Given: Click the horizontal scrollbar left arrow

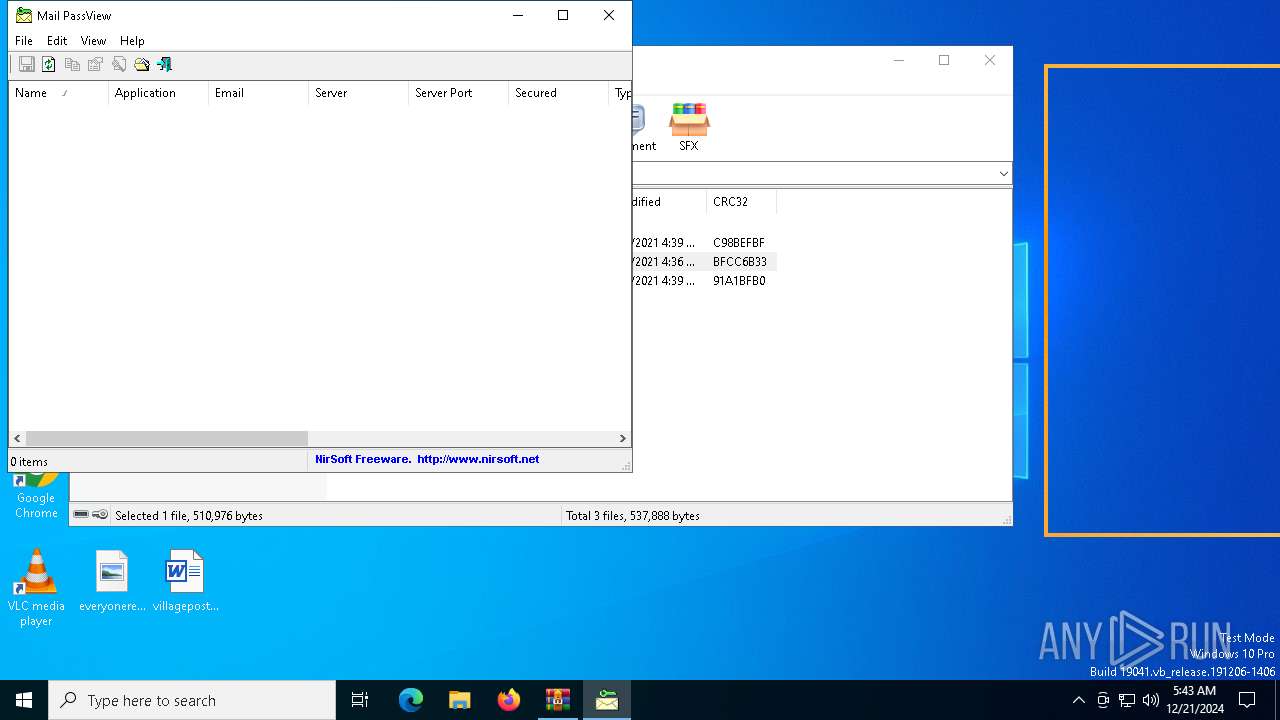Looking at the screenshot, I should point(17,438).
